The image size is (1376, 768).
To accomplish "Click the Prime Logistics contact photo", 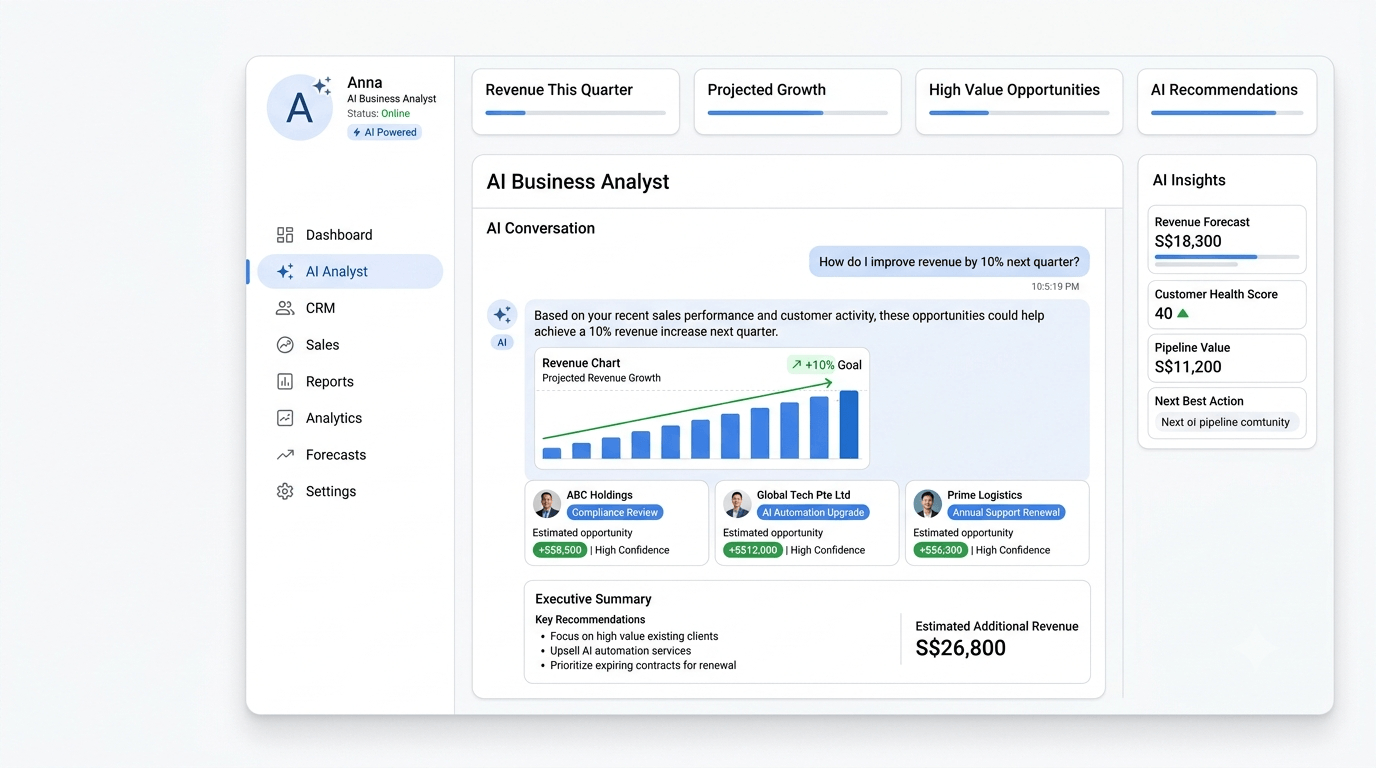I will pos(927,503).
